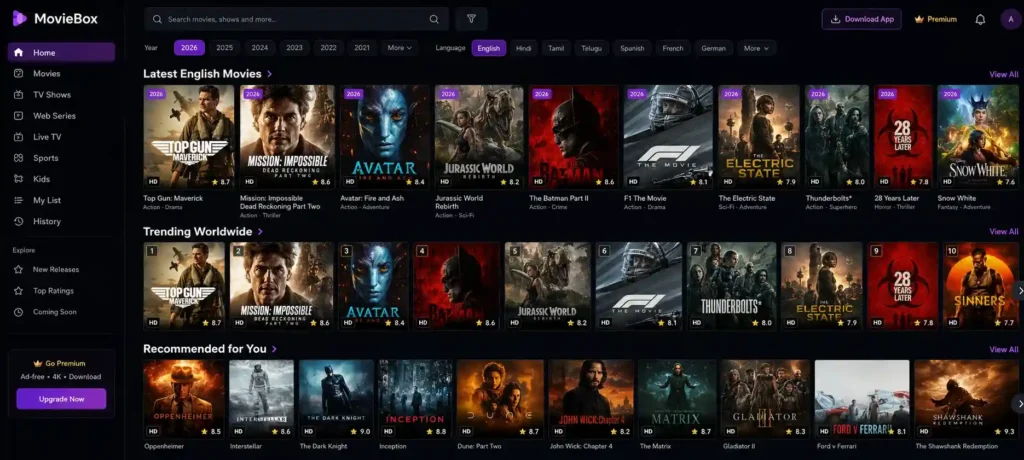Open The Shawshank Redemption poster
Screen dimensions: 1024x460
point(967,399)
